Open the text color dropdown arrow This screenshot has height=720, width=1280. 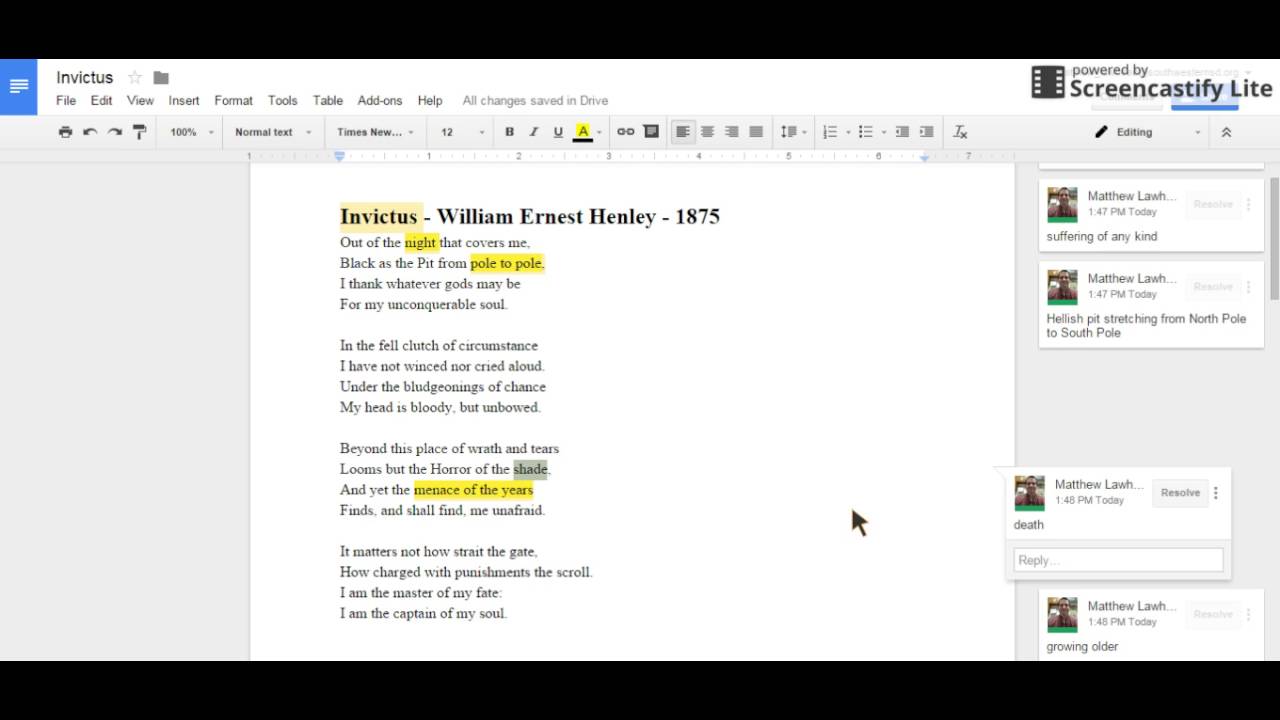coord(599,132)
